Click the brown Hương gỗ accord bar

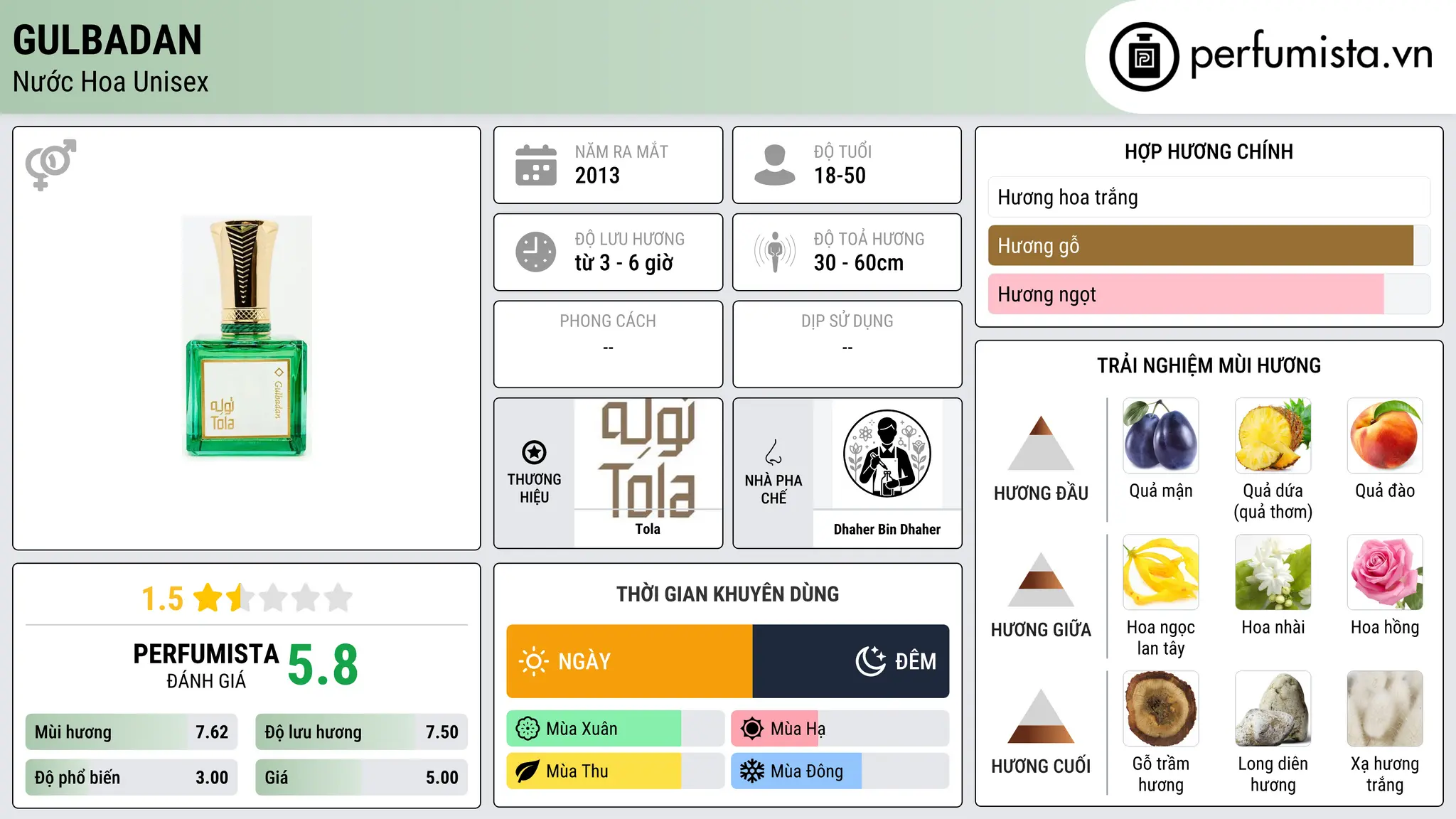1209,245
